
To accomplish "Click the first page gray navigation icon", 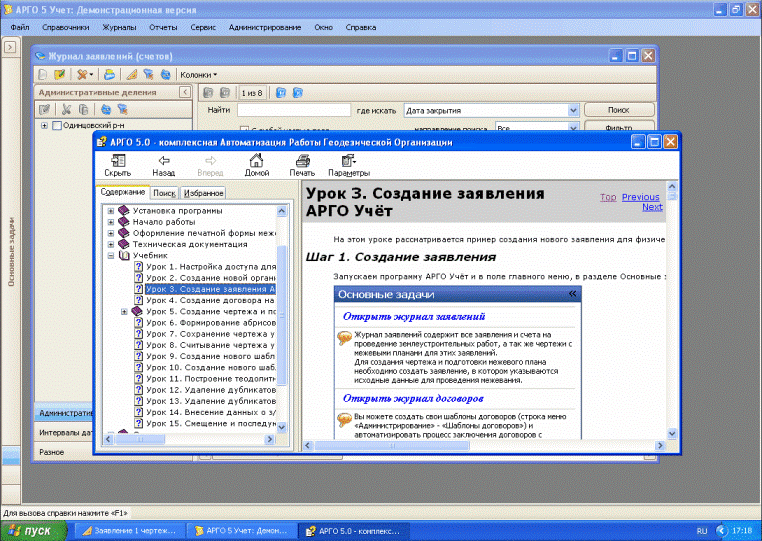I will [208, 92].
